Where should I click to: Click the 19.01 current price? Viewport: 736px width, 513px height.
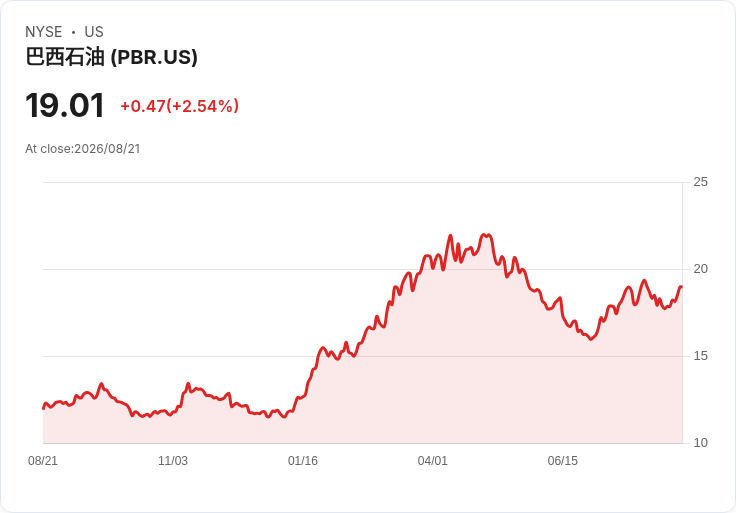(x=65, y=106)
